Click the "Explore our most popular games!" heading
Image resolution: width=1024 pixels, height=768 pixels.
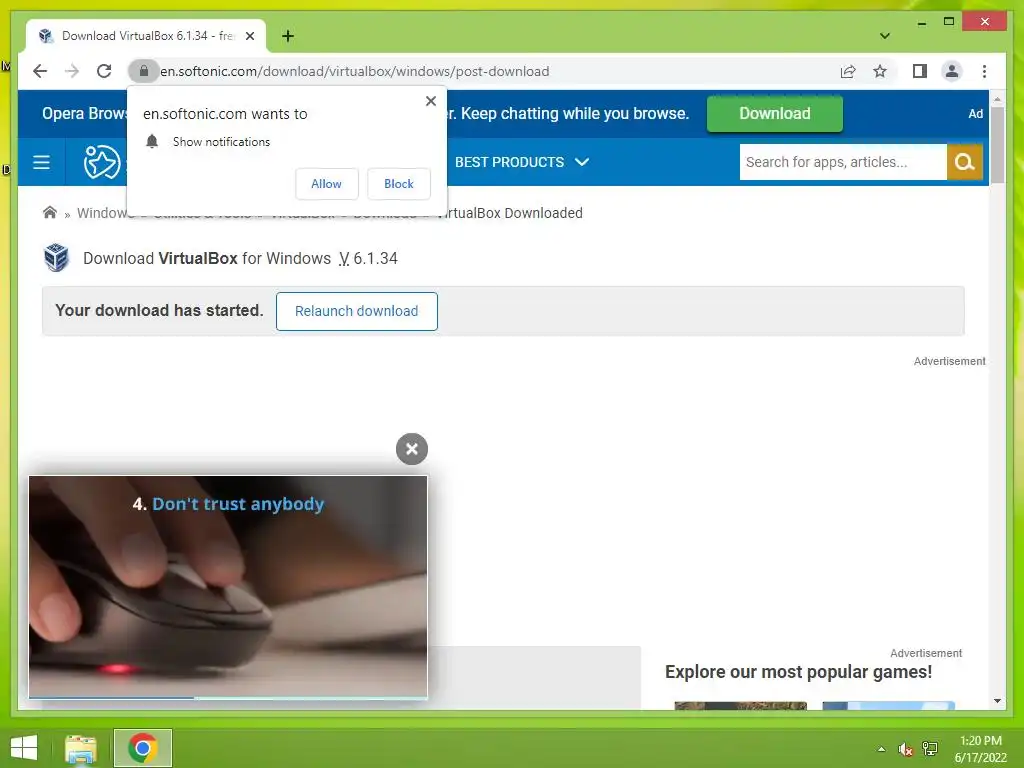[798, 672]
